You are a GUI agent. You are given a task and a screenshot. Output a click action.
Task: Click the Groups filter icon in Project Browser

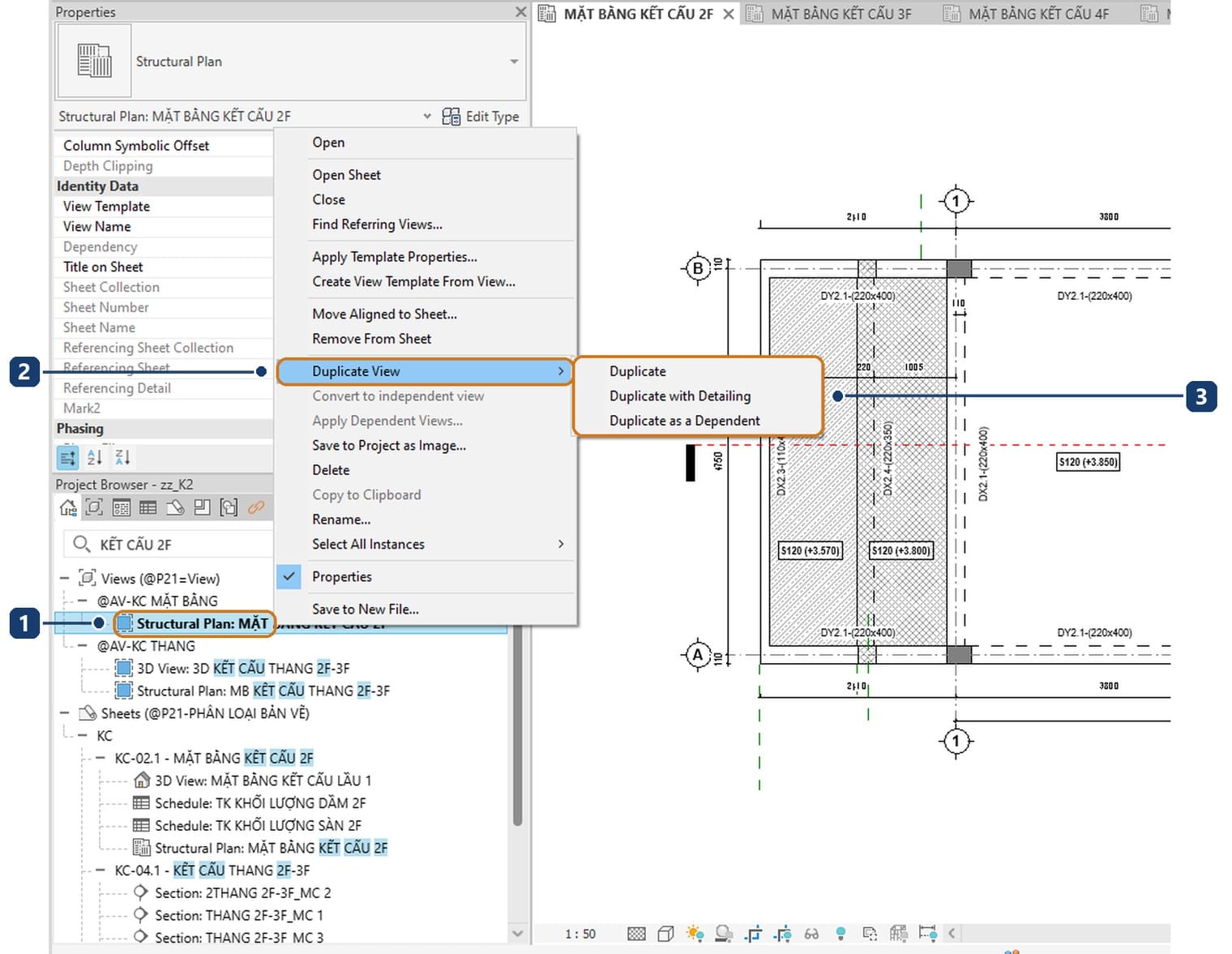[x=229, y=507]
